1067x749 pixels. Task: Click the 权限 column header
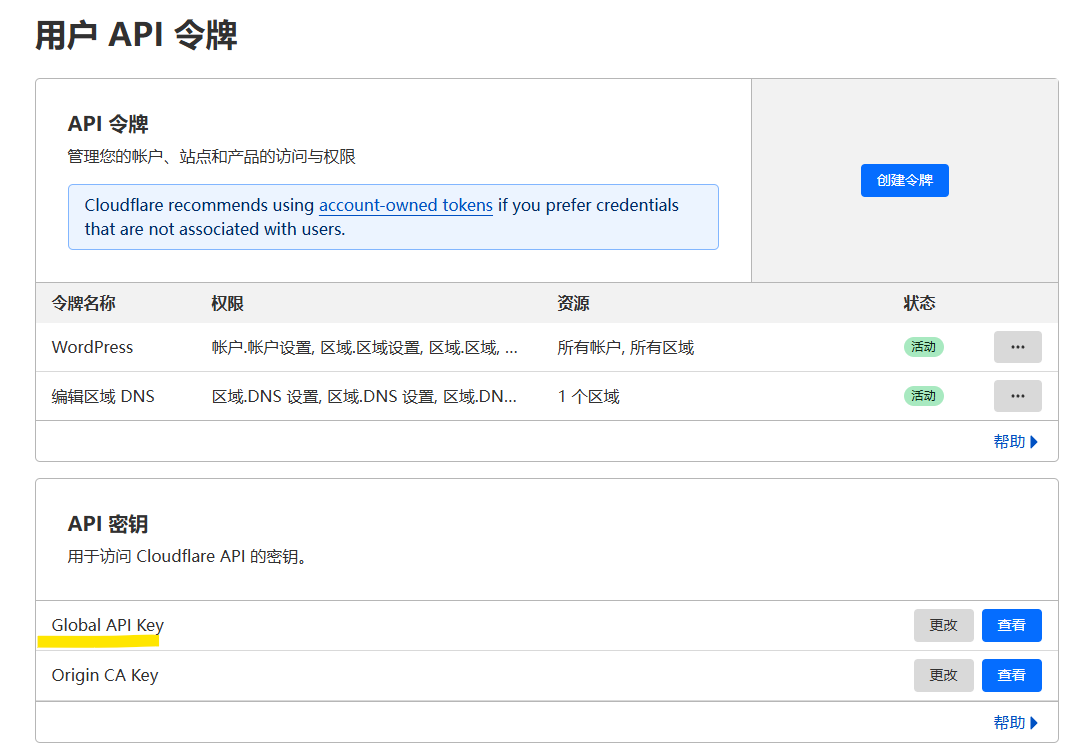tap(227, 303)
